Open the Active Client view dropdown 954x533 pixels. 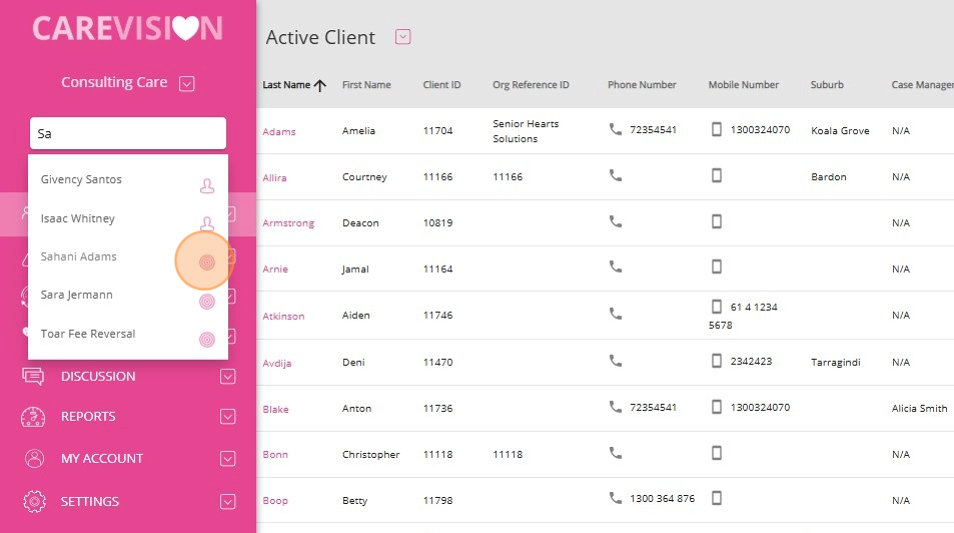(x=403, y=37)
